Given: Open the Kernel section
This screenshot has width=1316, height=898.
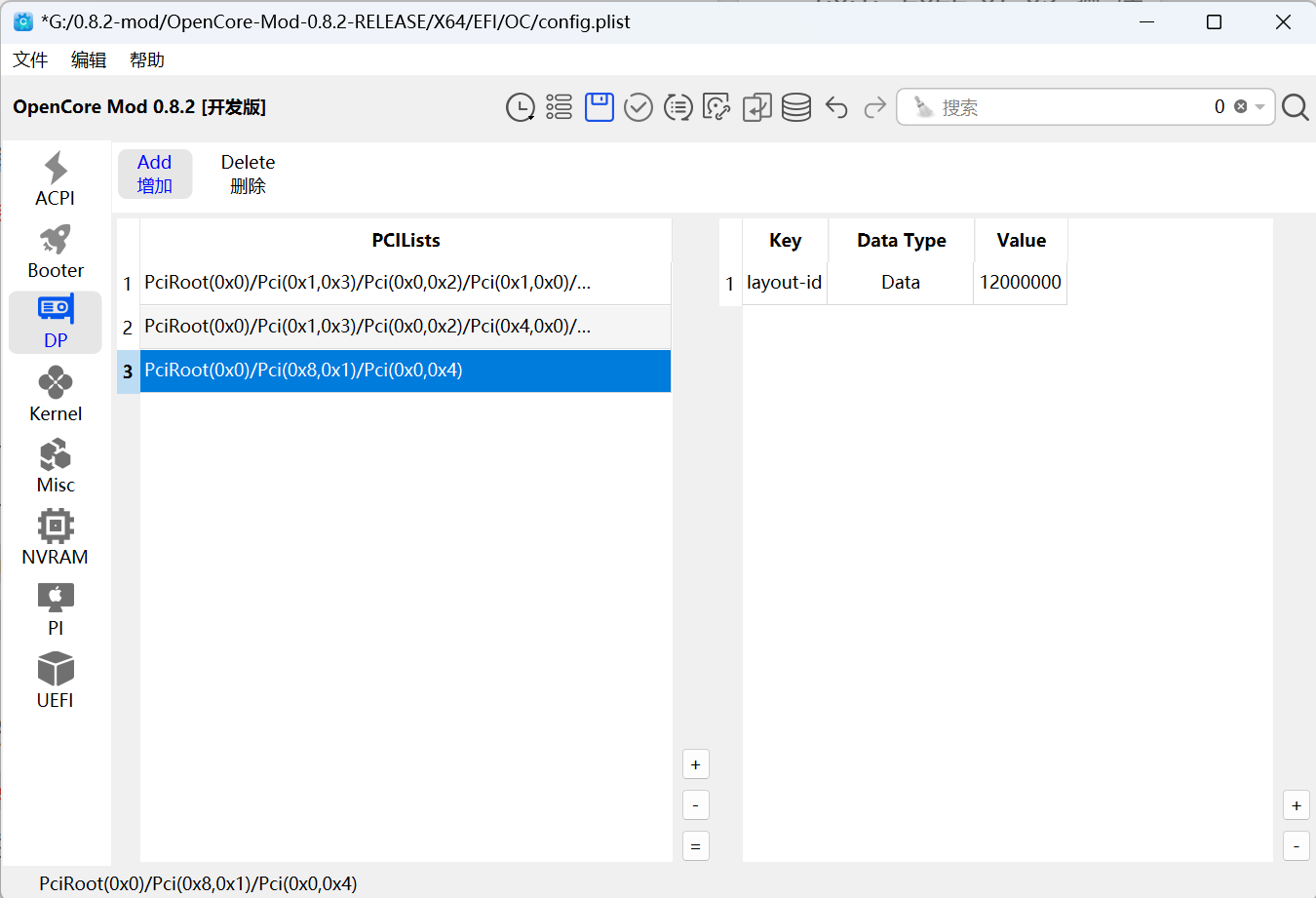Looking at the screenshot, I should [x=56, y=395].
